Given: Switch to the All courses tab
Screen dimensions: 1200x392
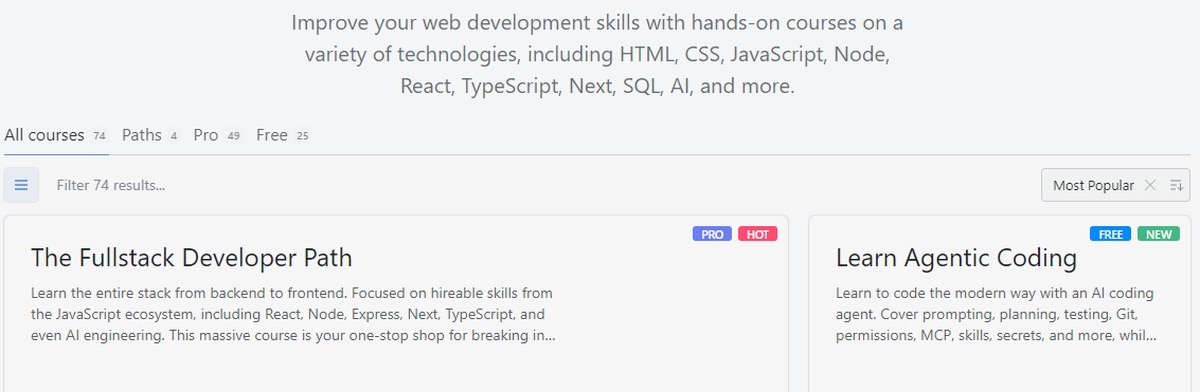Looking at the screenshot, I should tap(56, 135).
